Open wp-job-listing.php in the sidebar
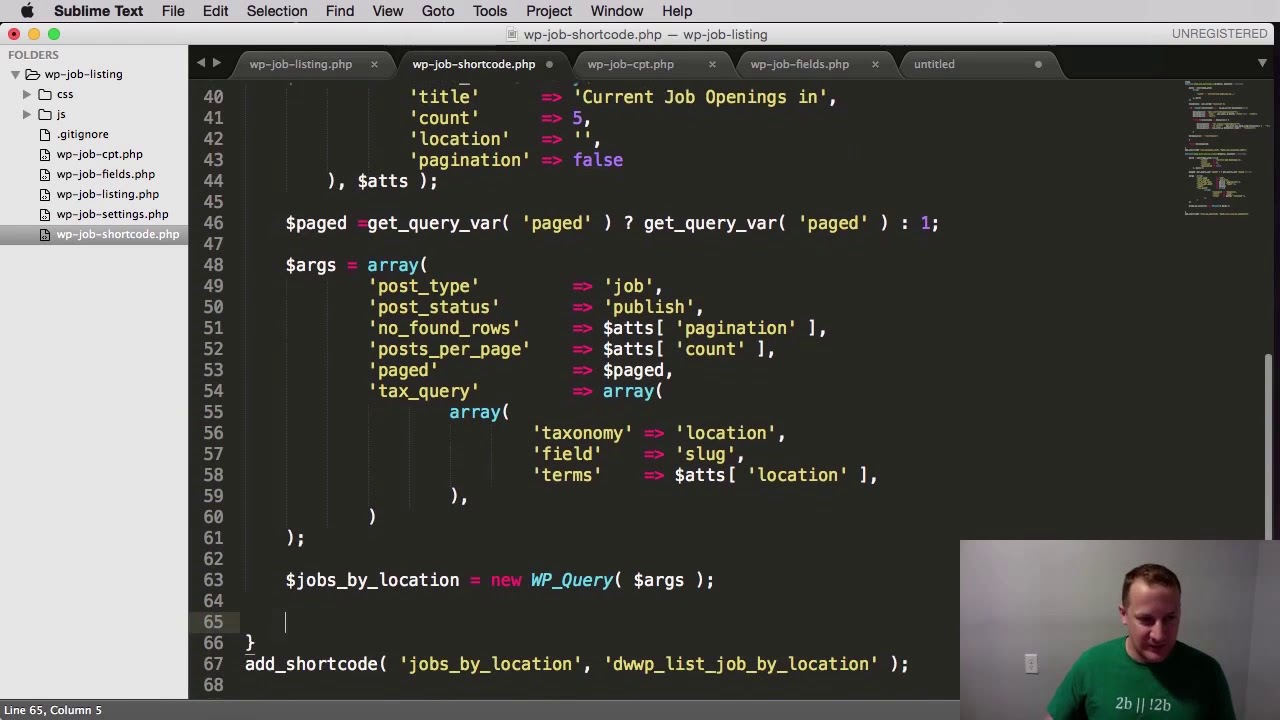 pyautogui.click(x=107, y=194)
